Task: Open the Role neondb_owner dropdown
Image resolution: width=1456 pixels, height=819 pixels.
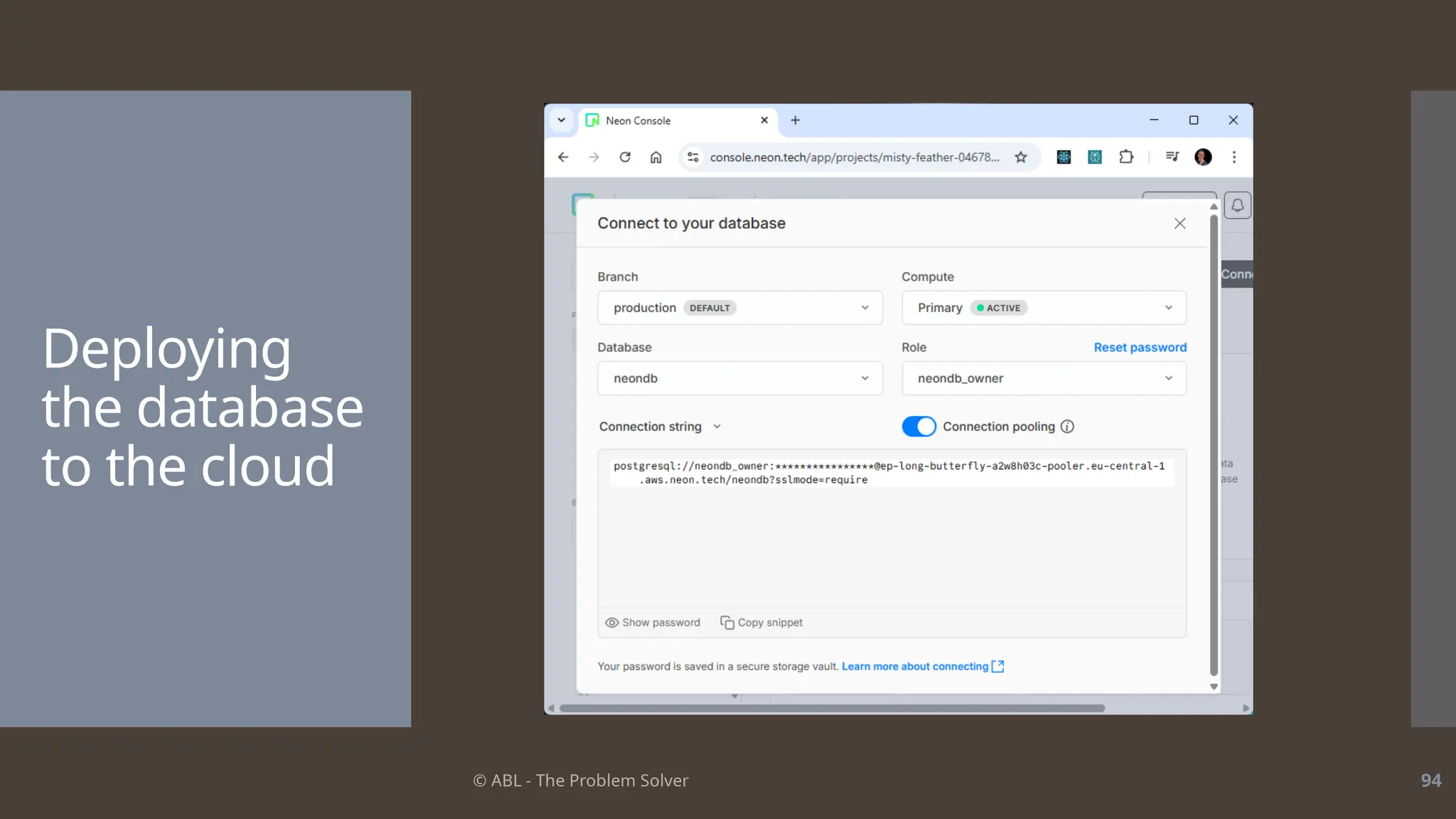Action: click(x=1044, y=378)
